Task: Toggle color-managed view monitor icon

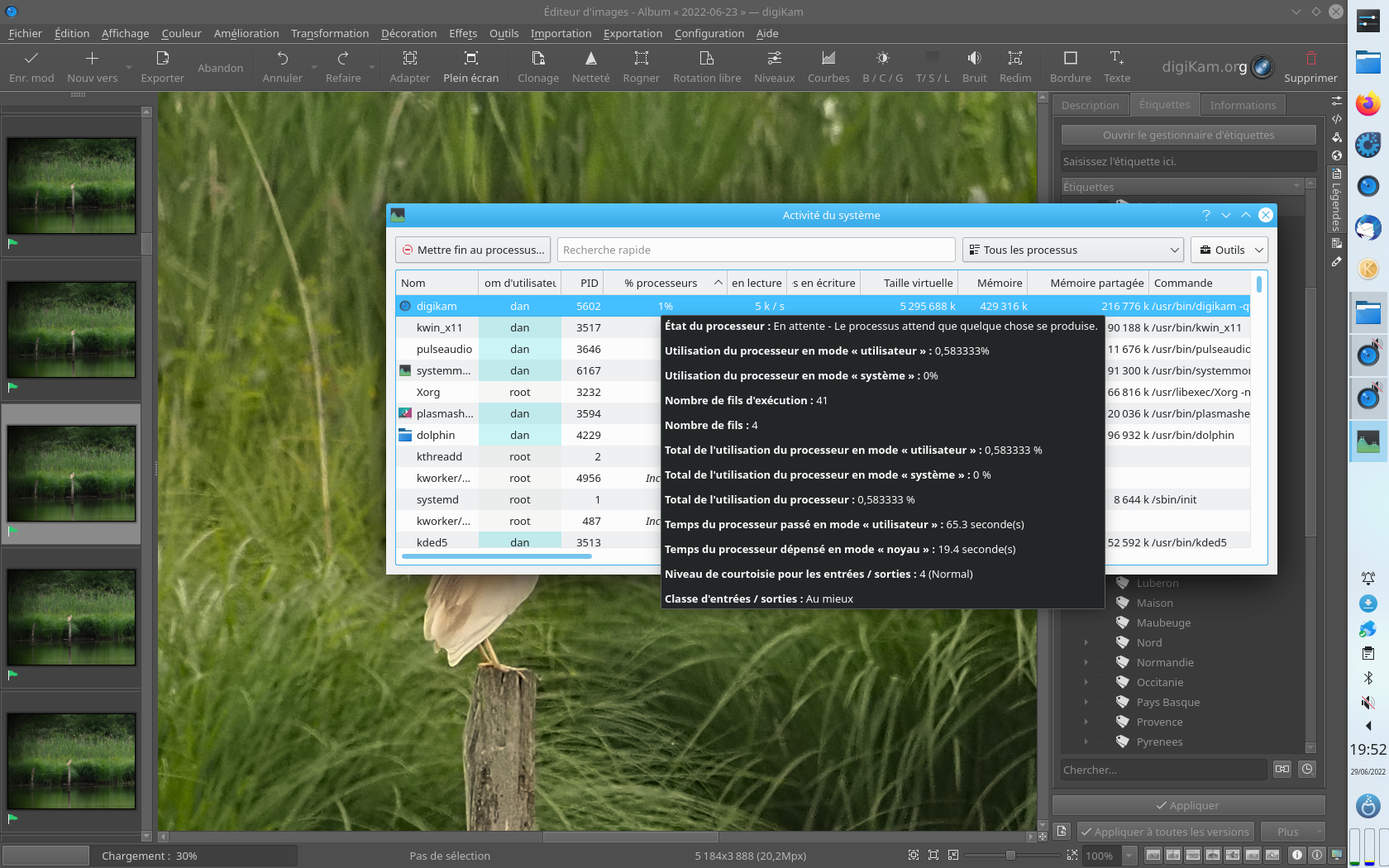Action: (x=1337, y=856)
